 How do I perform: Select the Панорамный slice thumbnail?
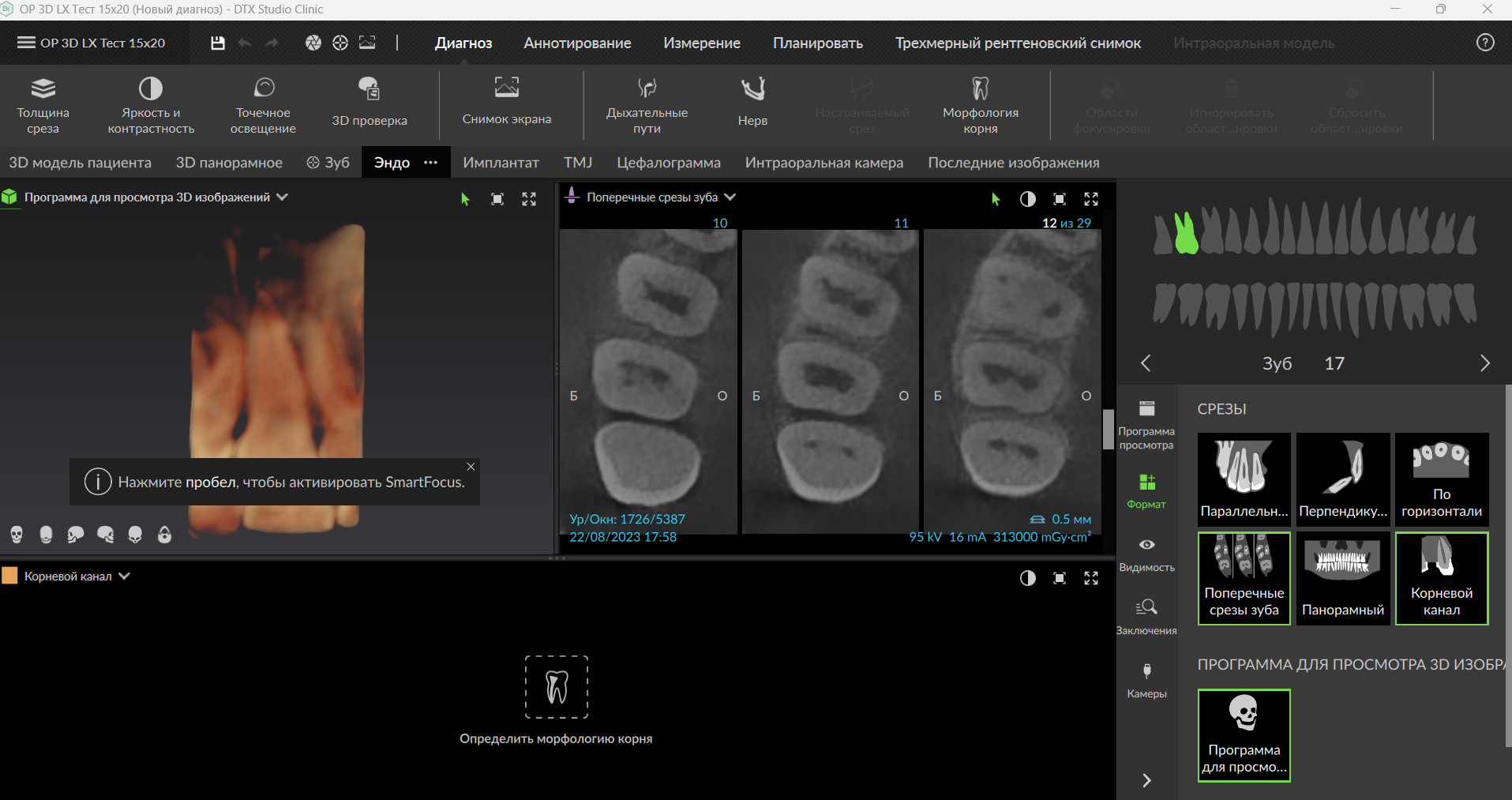1342,578
